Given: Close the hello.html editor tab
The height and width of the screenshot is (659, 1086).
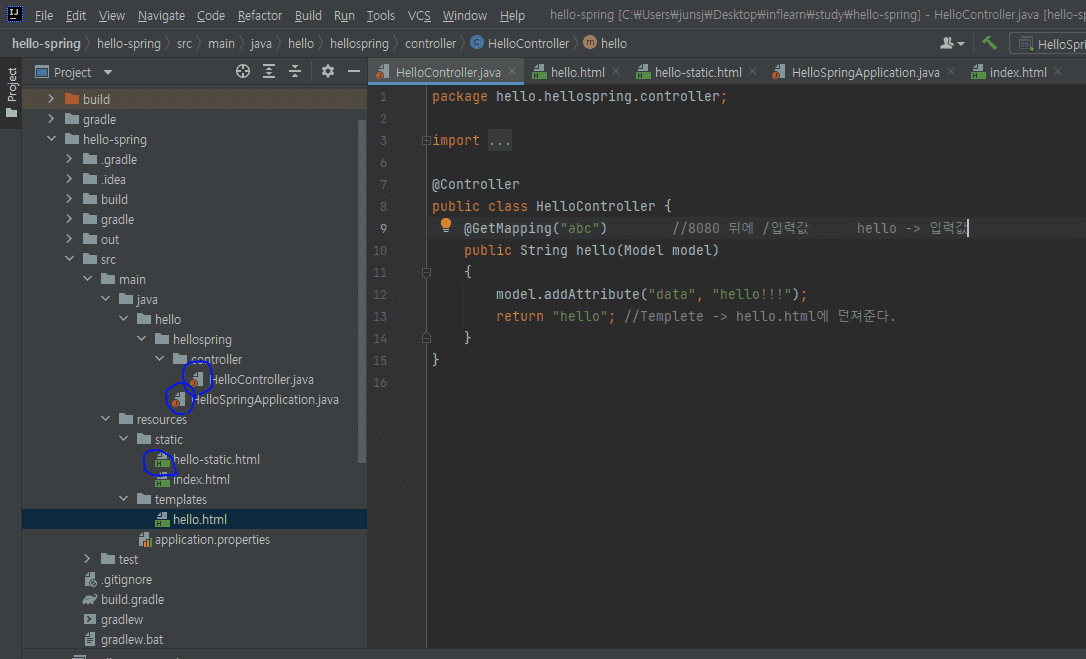Looking at the screenshot, I should 615,72.
